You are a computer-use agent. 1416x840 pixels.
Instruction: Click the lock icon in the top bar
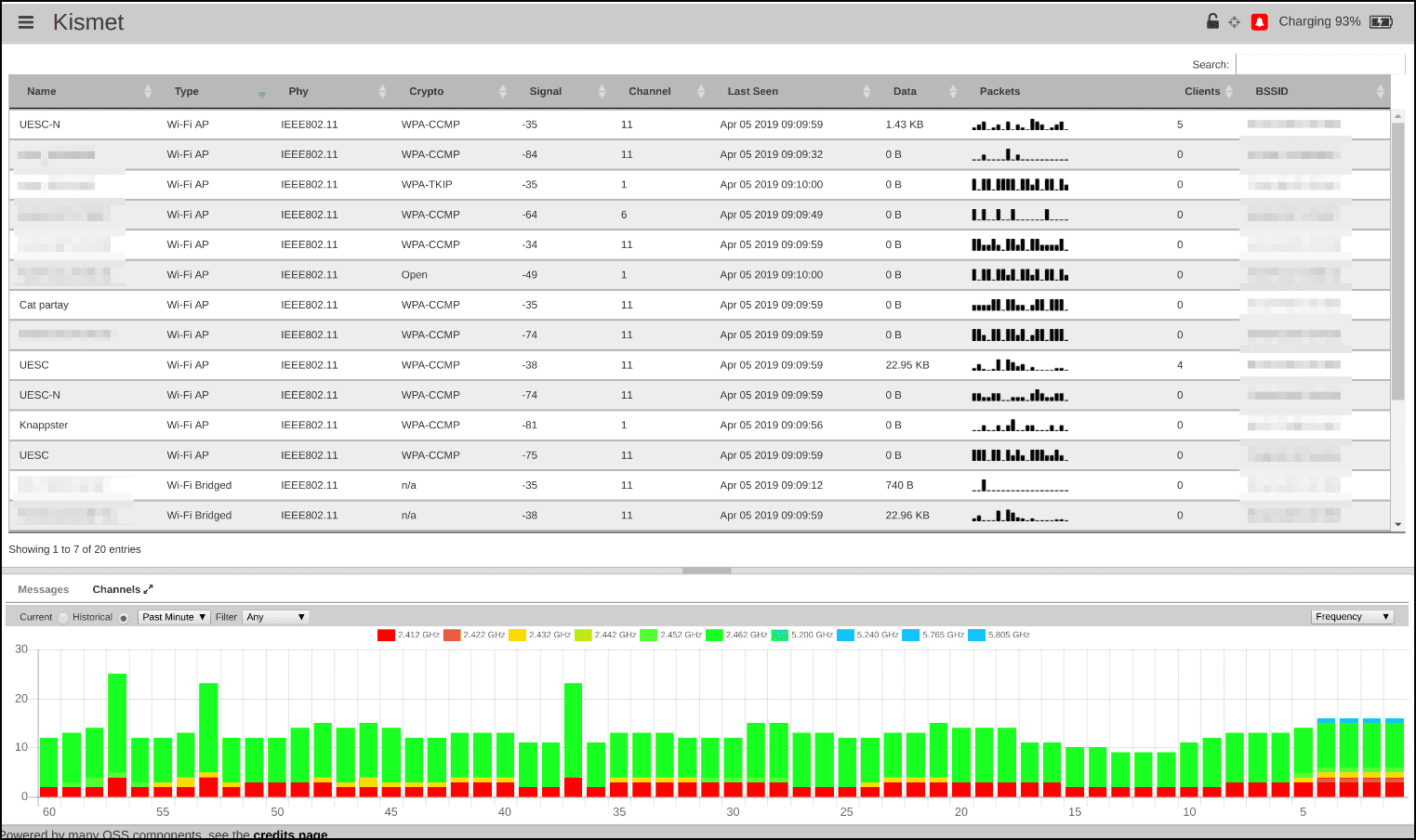[x=1211, y=20]
